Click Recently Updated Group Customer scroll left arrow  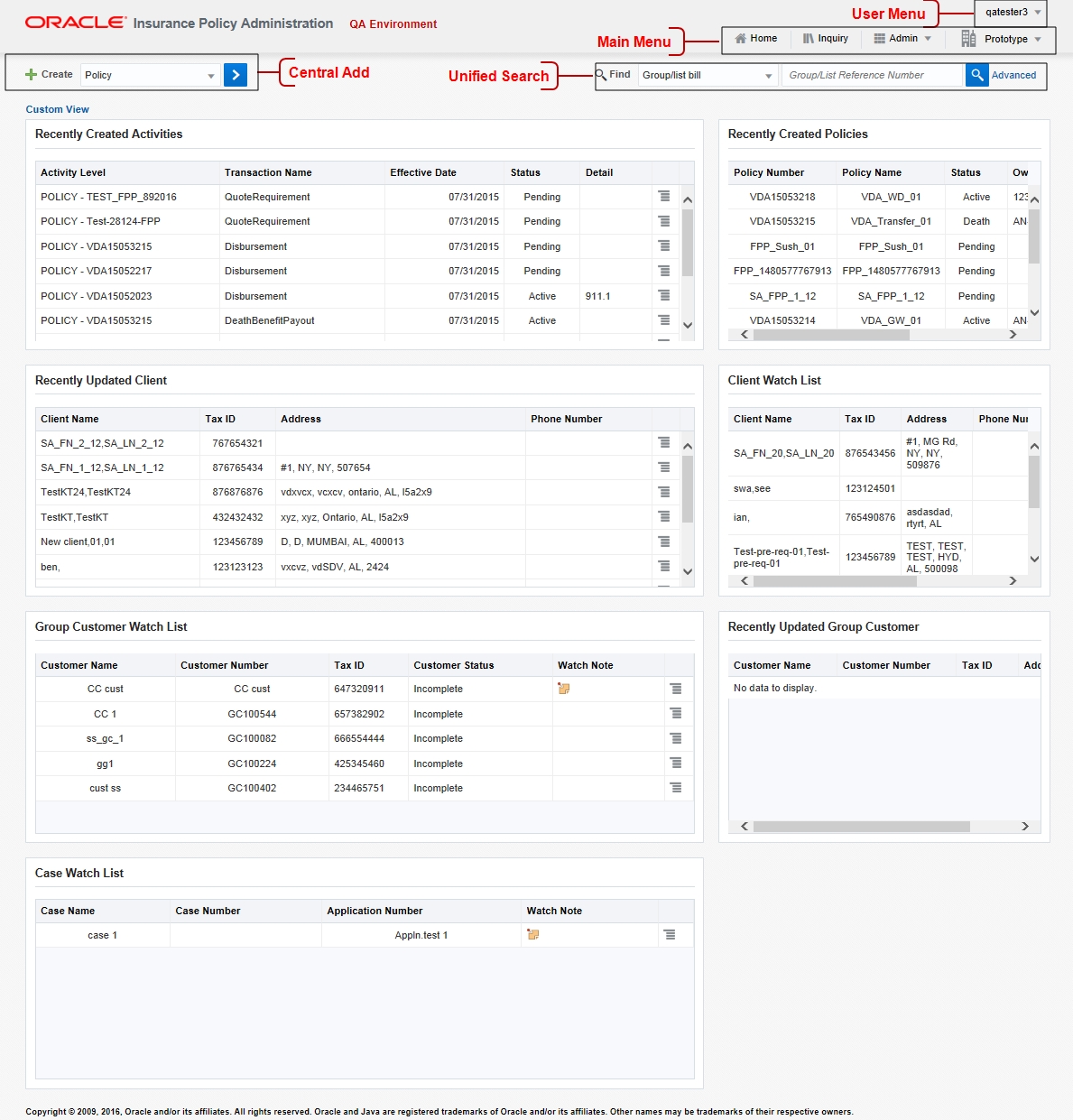745,827
